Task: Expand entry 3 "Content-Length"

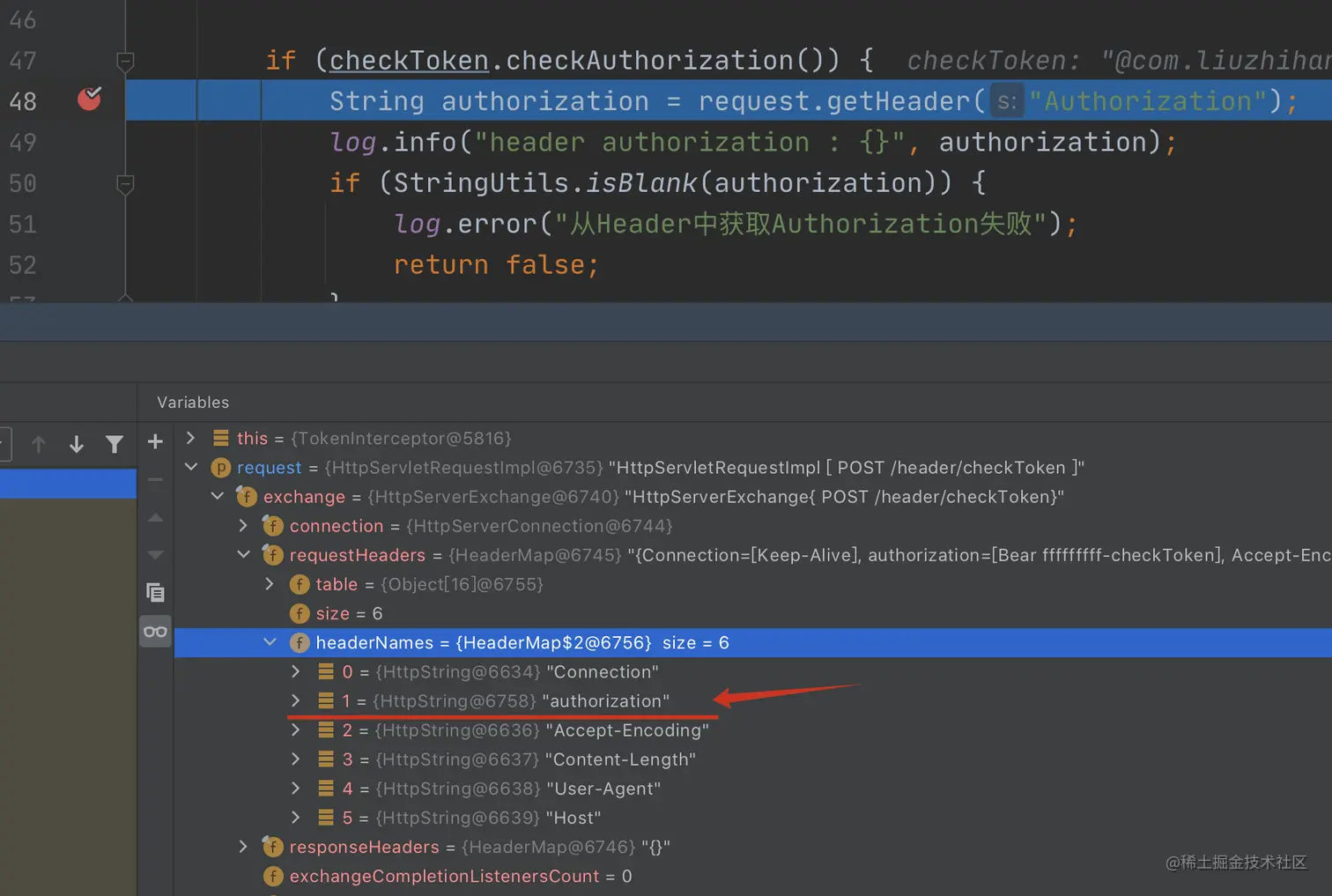Action: (x=296, y=759)
